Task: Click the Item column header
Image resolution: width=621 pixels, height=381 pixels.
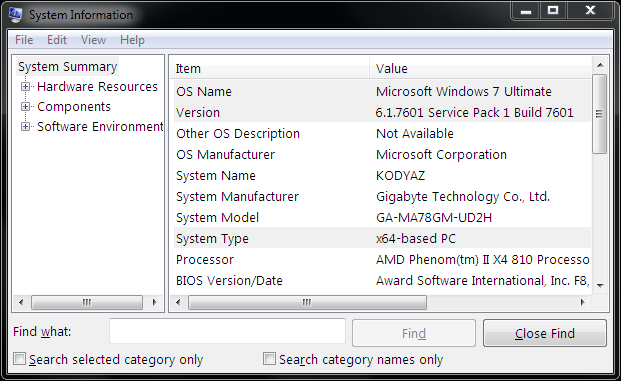Action: click(x=270, y=69)
